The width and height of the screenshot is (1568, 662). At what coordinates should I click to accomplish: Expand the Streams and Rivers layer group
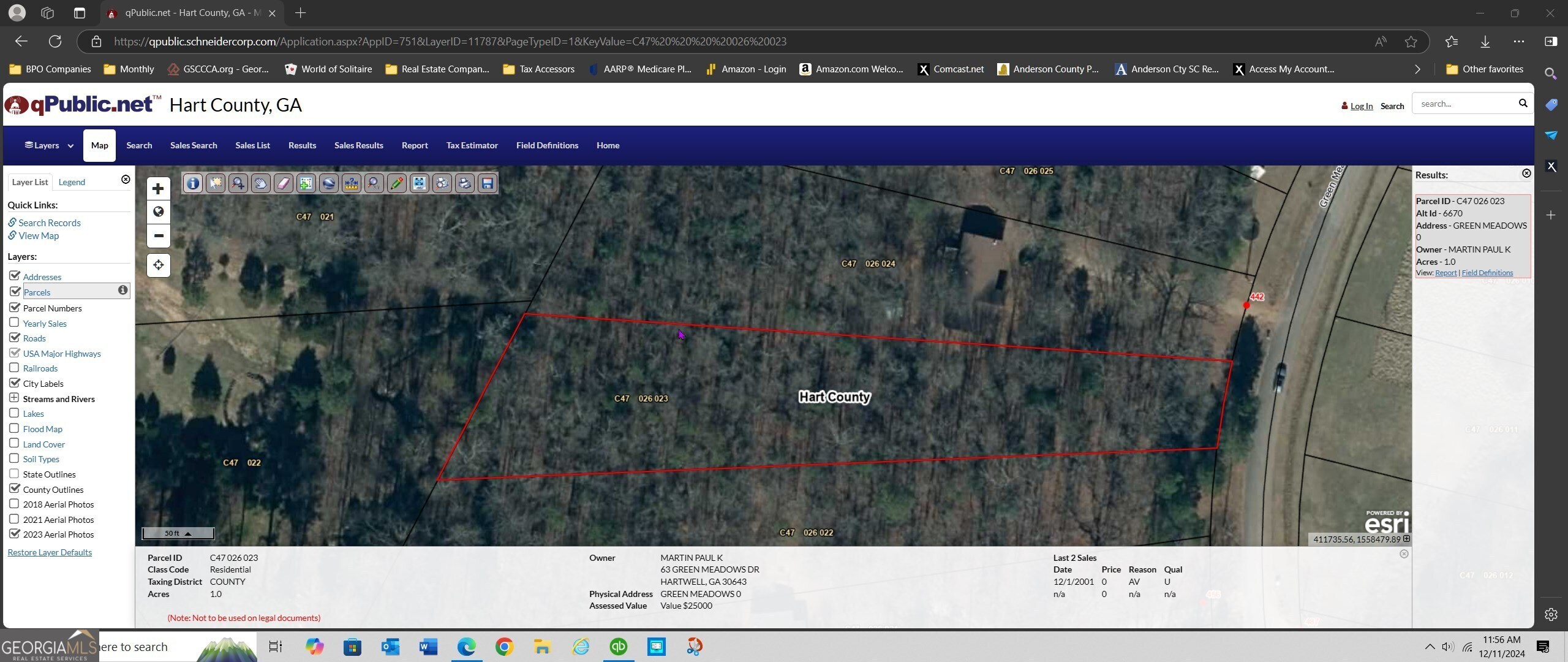click(x=14, y=398)
